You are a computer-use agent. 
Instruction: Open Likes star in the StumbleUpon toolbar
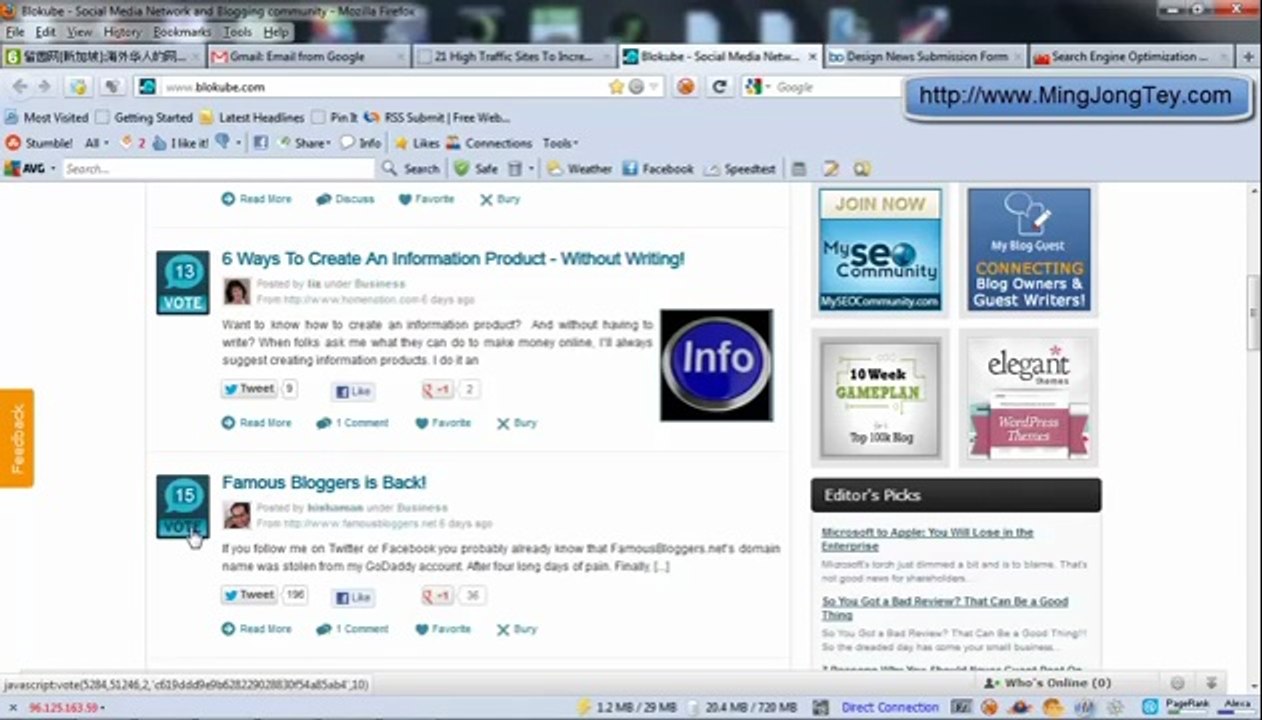coord(417,143)
